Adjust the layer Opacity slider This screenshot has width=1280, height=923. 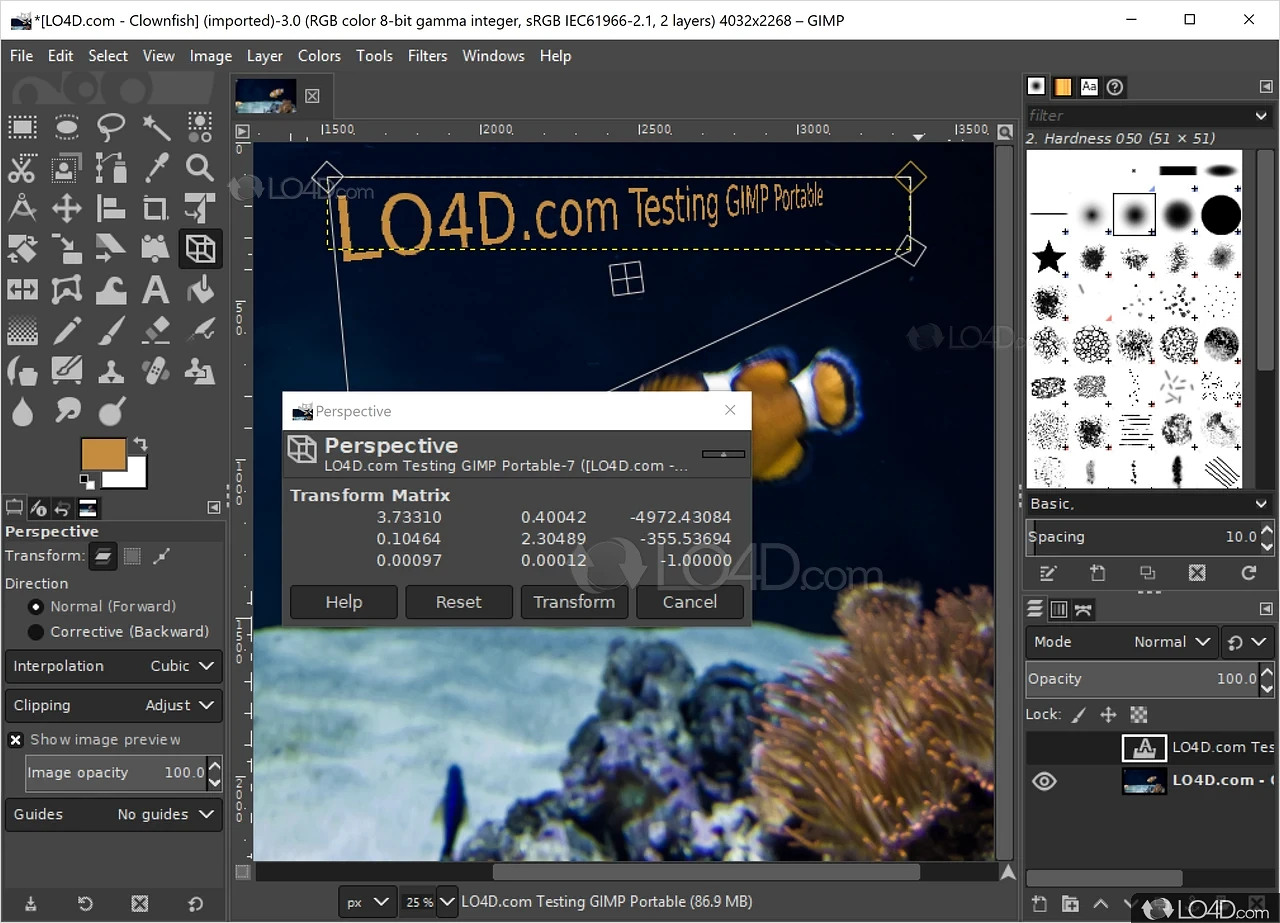1141,679
